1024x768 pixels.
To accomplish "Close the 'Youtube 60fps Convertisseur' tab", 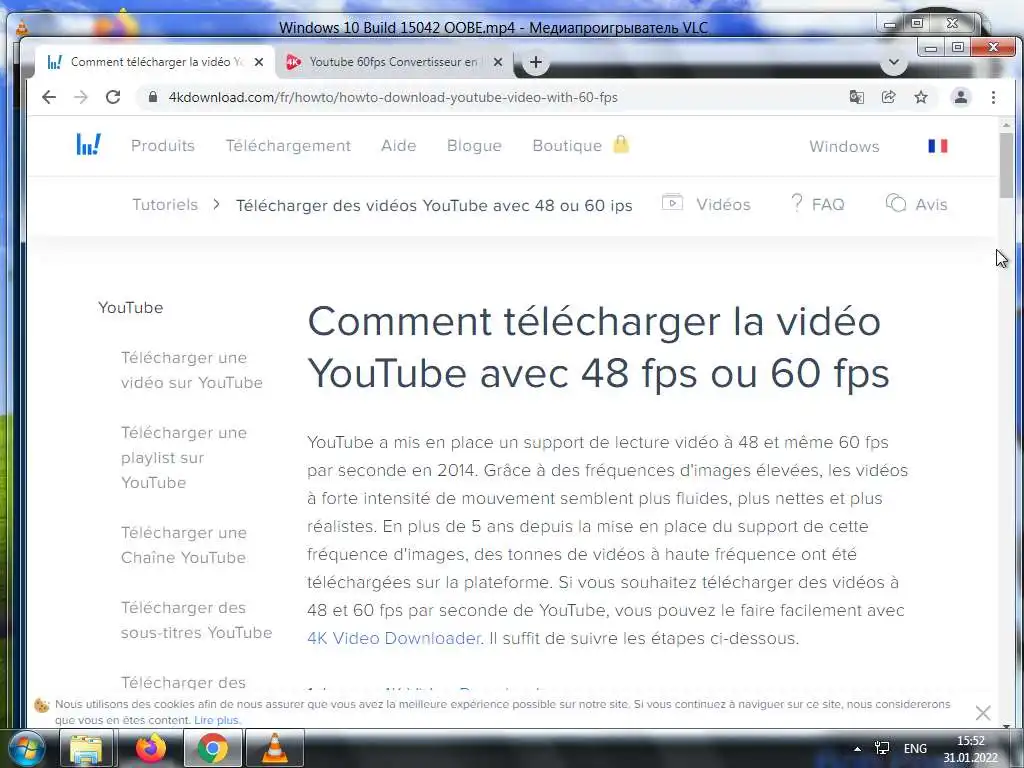I will click(x=498, y=62).
